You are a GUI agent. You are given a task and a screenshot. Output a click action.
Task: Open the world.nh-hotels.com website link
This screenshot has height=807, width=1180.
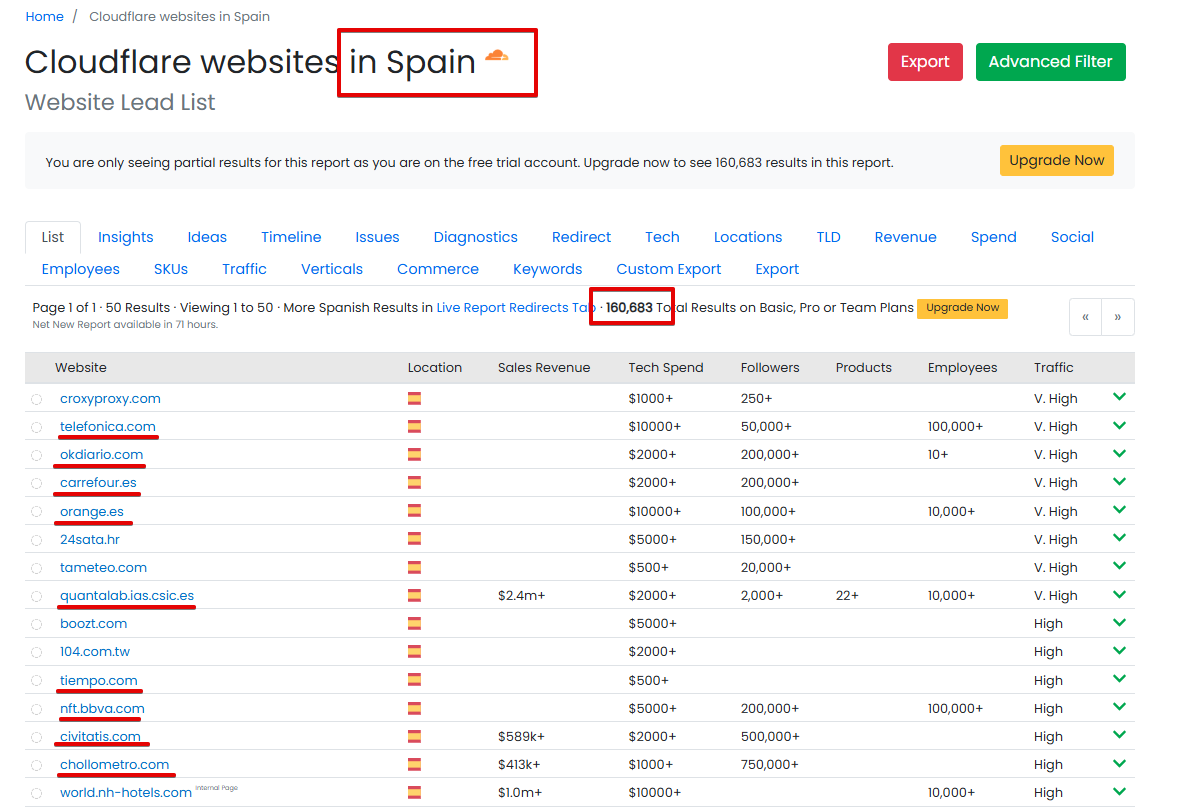[x=126, y=793]
